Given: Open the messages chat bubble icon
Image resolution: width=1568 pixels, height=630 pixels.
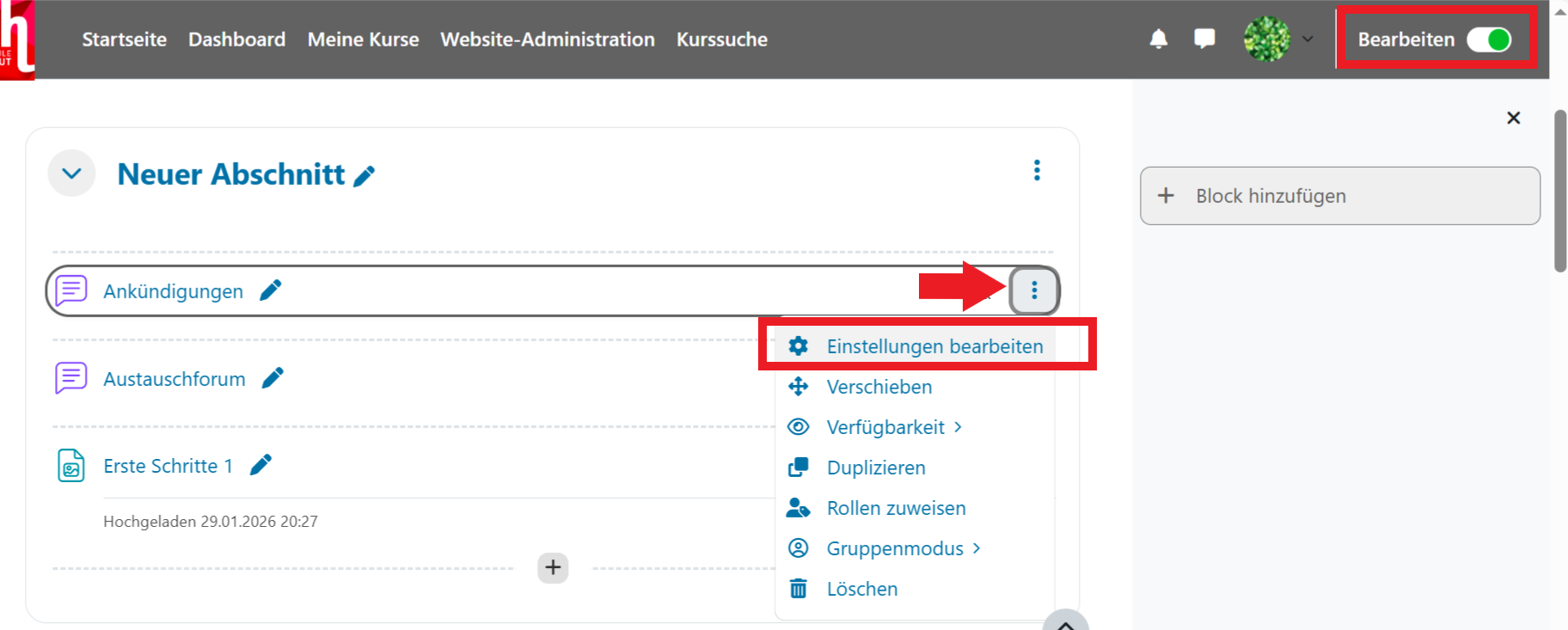Looking at the screenshot, I should coord(1204,40).
